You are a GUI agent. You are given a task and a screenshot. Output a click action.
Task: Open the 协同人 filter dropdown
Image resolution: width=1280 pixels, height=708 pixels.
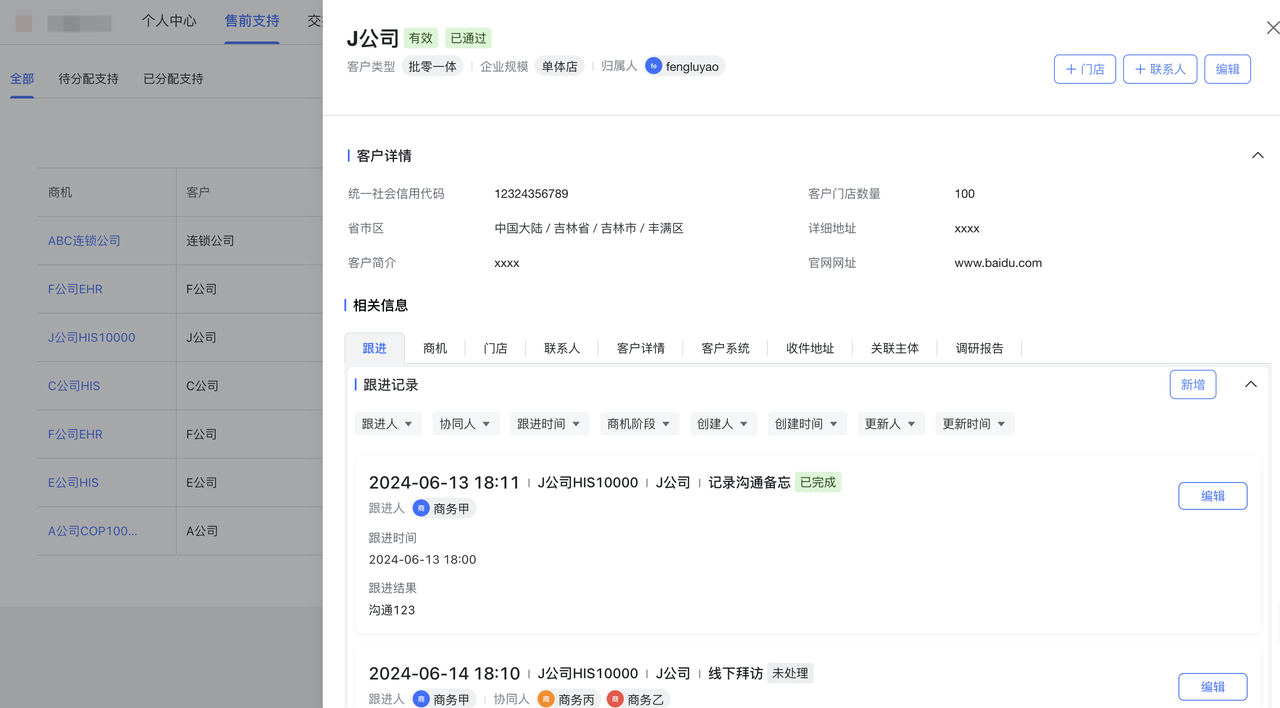pyautogui.click(x=466, y=424)
